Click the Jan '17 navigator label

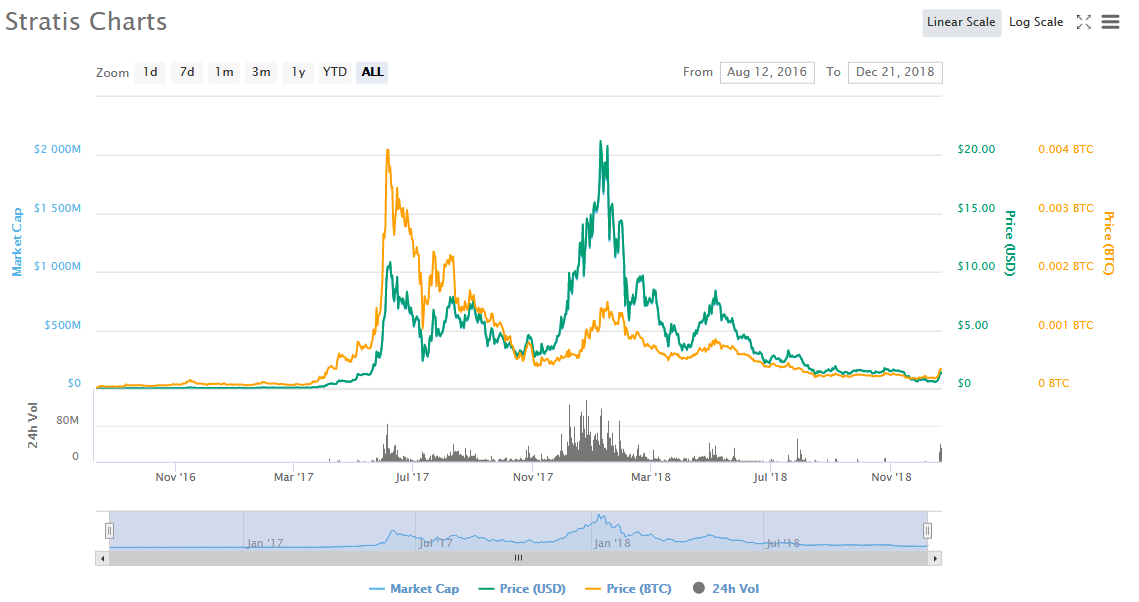265,543
